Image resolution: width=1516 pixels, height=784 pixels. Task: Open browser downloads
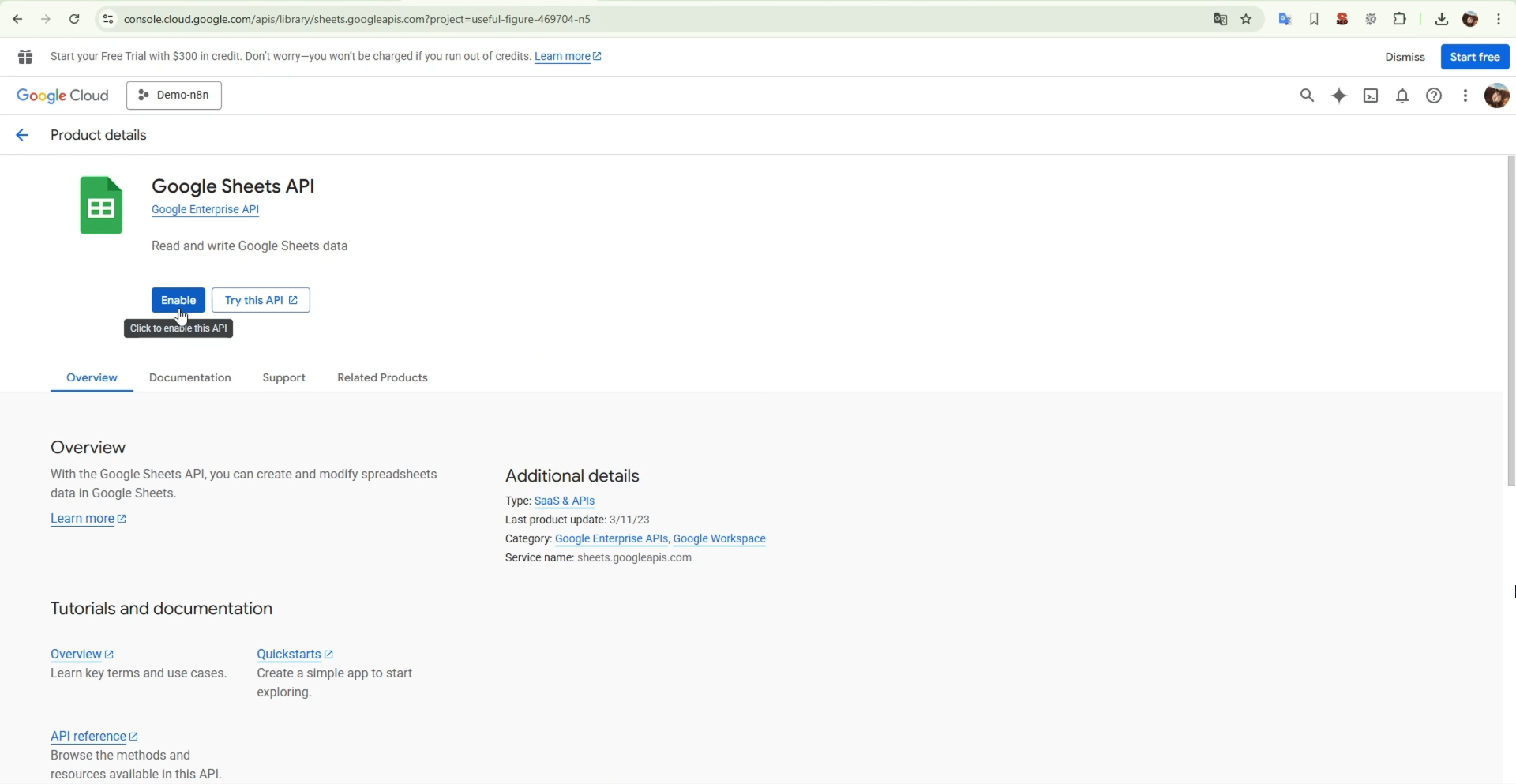coord(1442,19)
